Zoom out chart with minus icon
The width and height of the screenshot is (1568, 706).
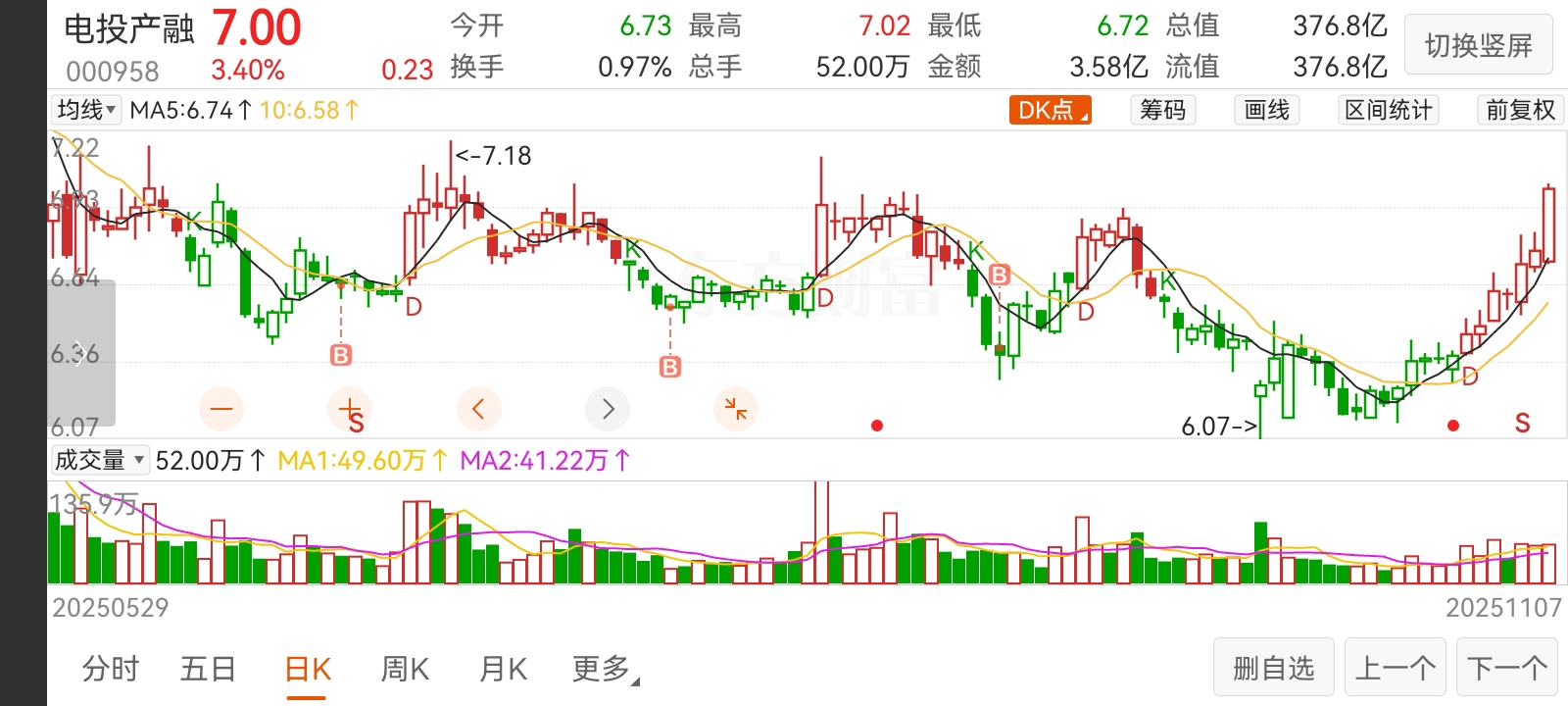(221, 409)
